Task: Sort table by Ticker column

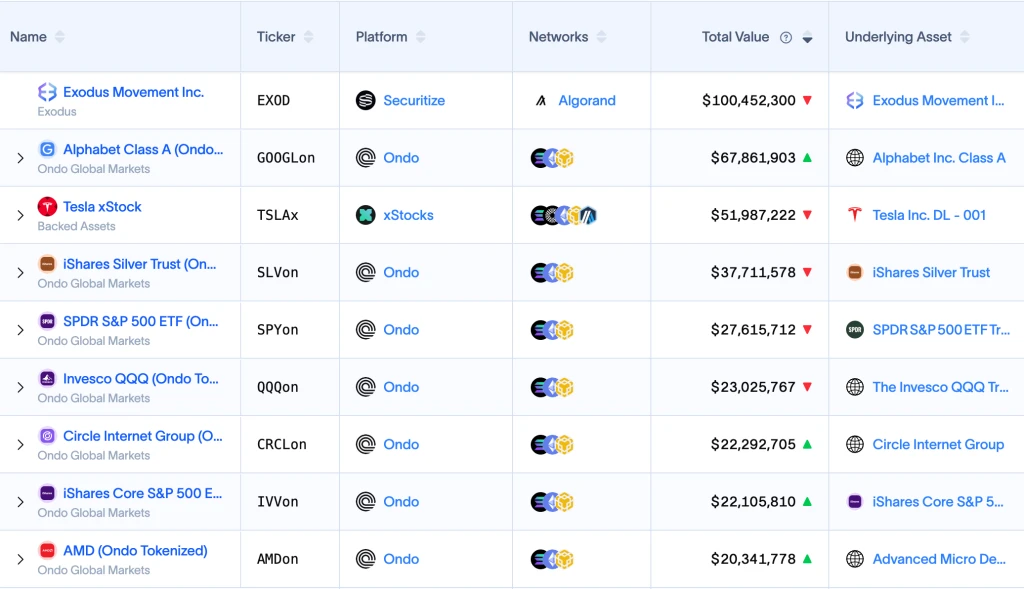Action: [x=276, y=37]
